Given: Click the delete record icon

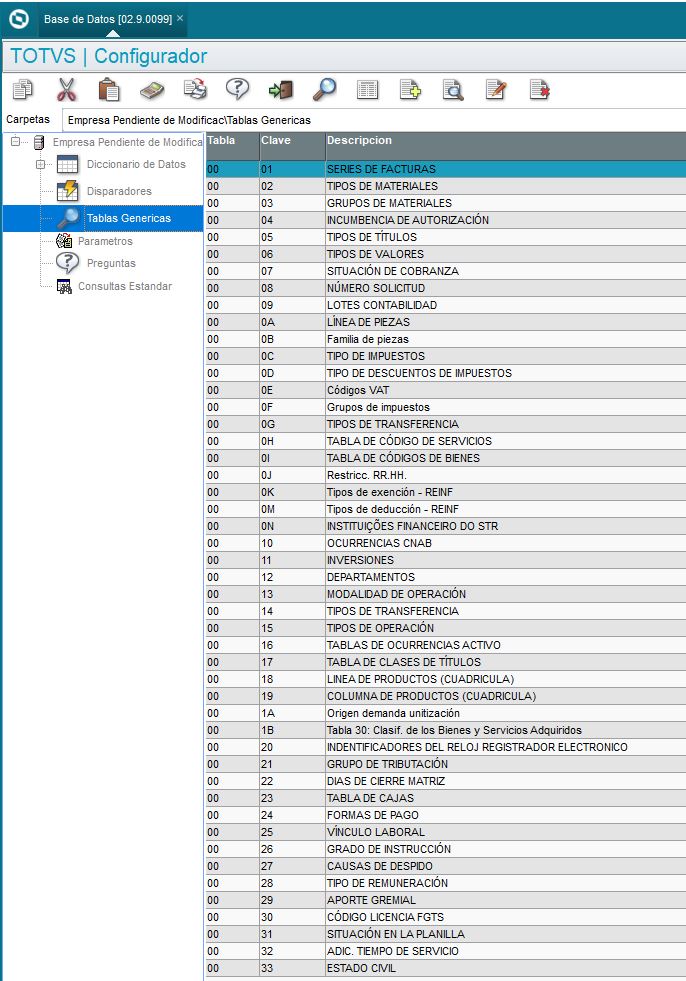Looking at the screenshot, I should tap(540, 90).
